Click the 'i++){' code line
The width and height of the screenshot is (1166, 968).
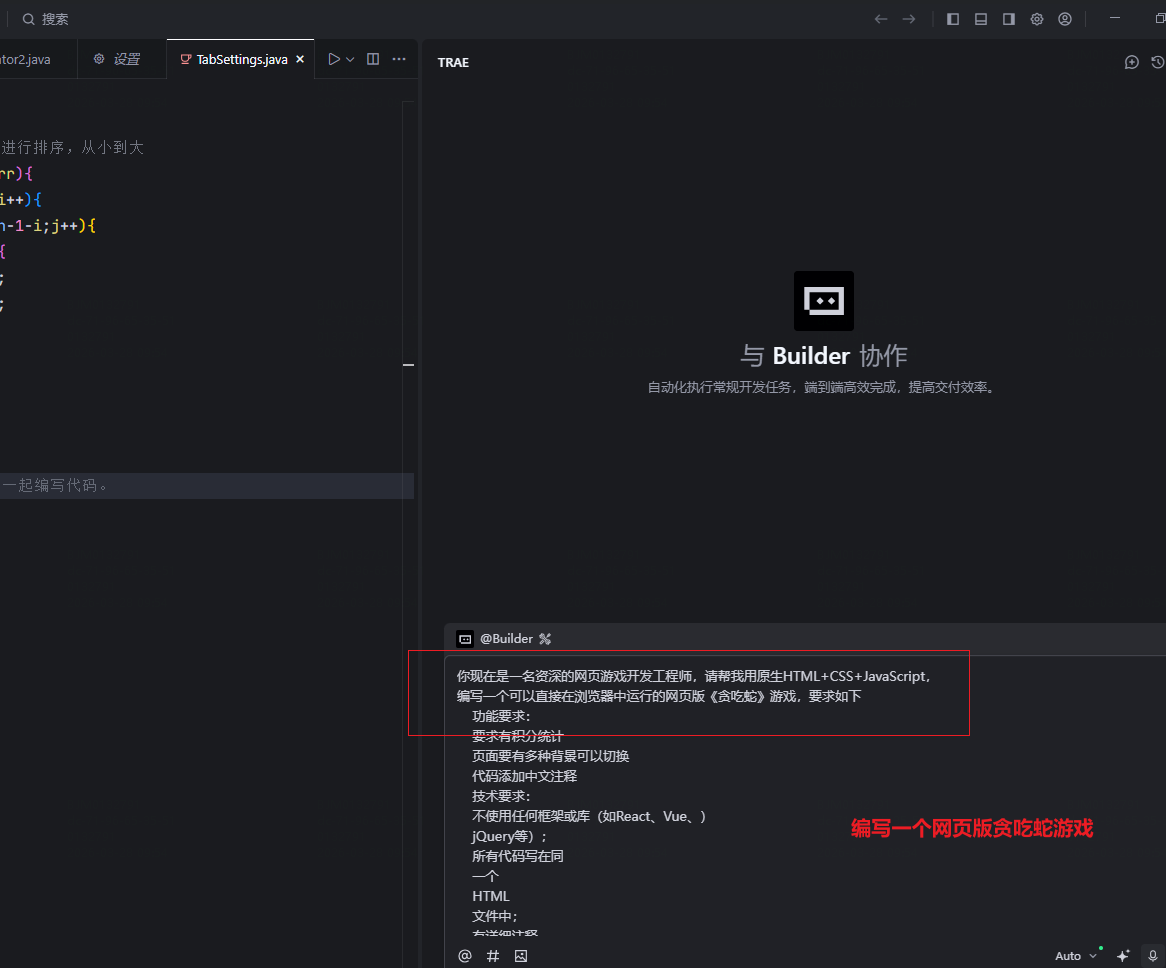point(21,199)
